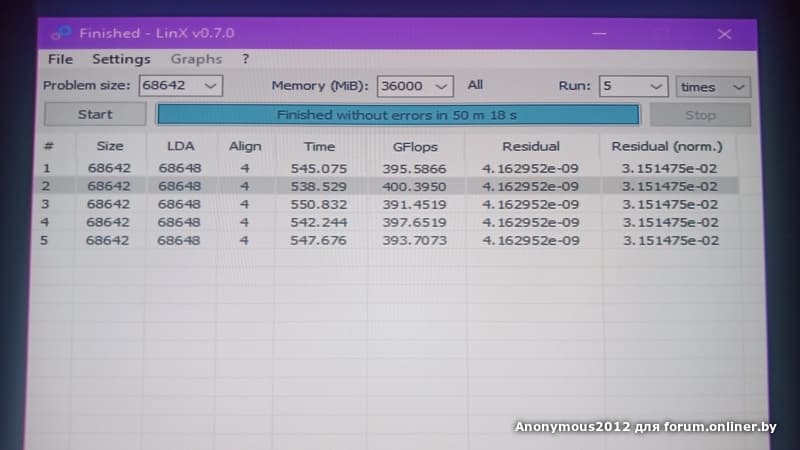Click the finished progress bar status
This screenshot has width=800, height=450.
tap(397, 115)
